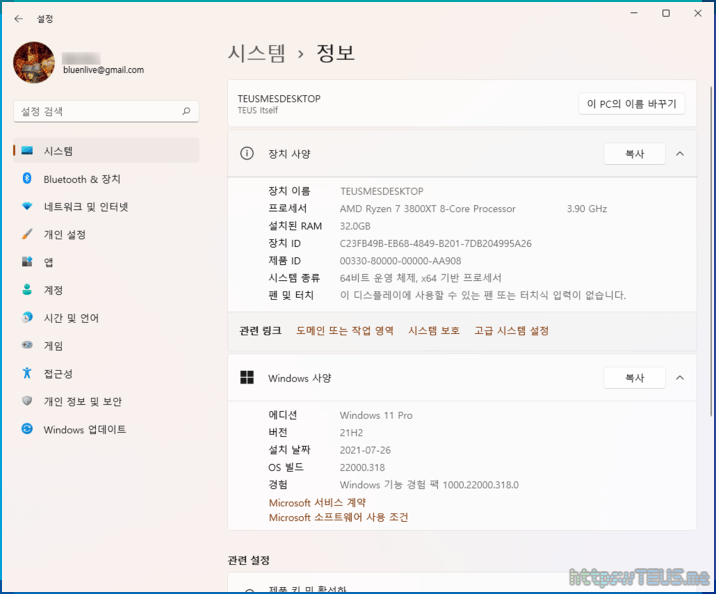Screen dimensions: 716x594
Task: Open 고급 시스템 설정 link
Action: (511, 331)
